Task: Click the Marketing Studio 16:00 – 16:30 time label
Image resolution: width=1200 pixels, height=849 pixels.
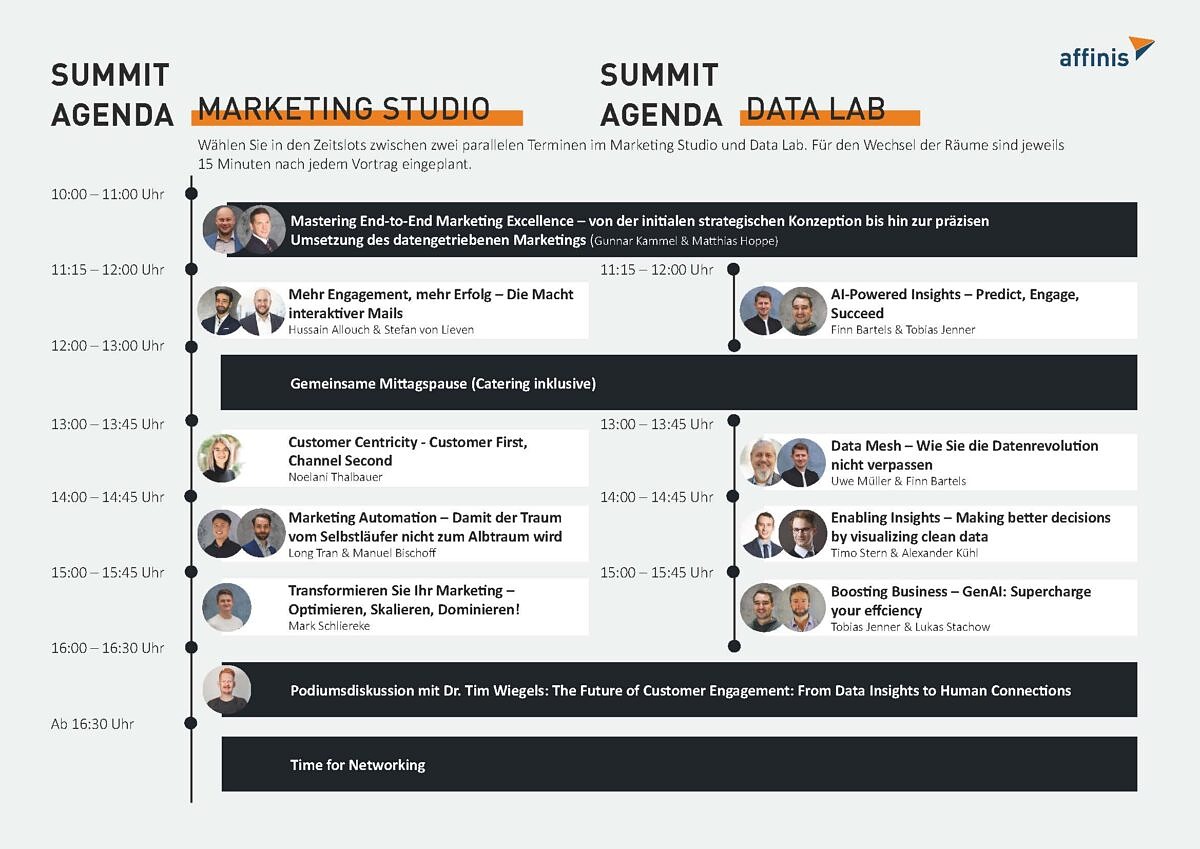Action: click(108, 648)
